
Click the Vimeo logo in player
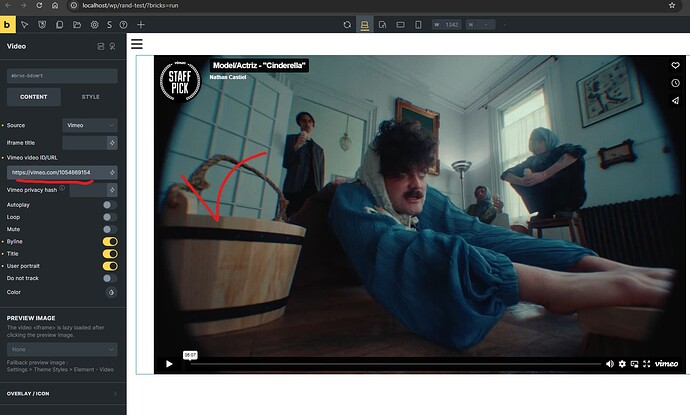[667, 364]
